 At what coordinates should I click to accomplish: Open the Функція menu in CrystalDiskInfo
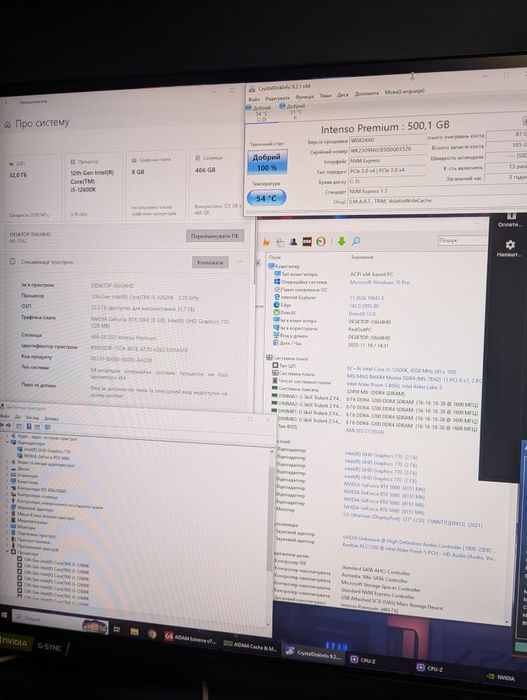[x=305, y=96]
